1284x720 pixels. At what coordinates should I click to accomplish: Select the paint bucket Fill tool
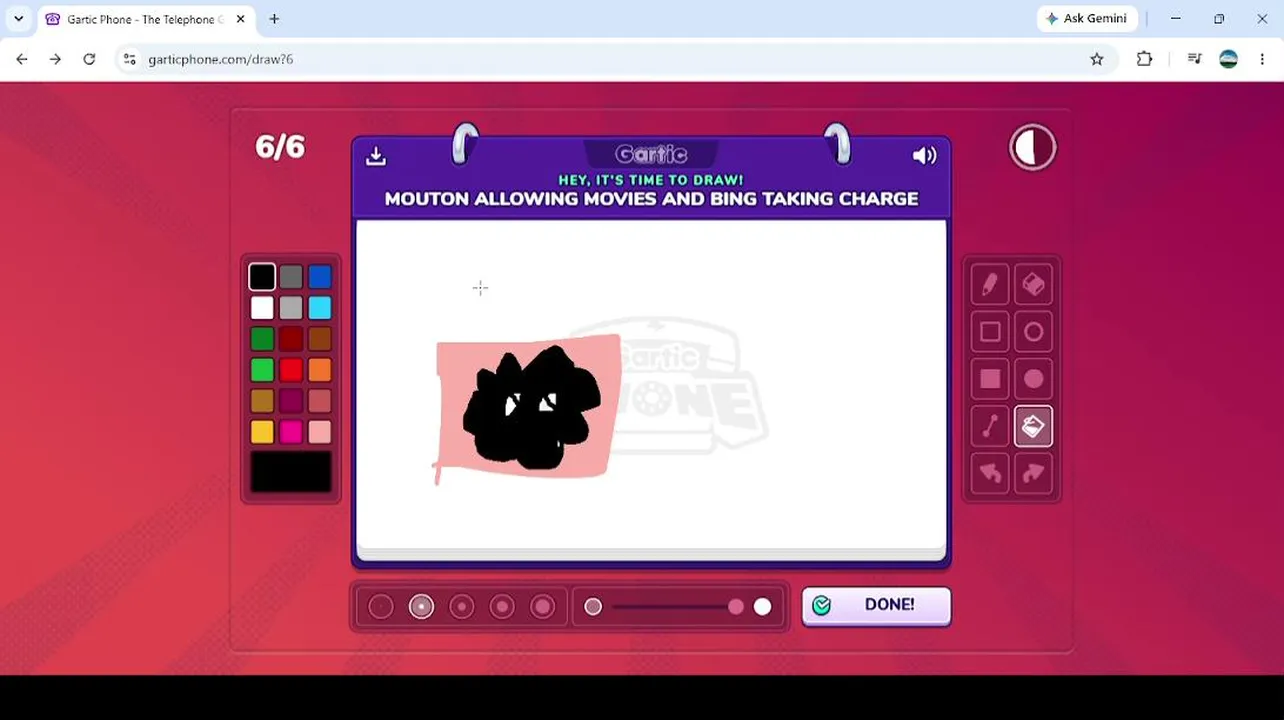point(1033,426)
